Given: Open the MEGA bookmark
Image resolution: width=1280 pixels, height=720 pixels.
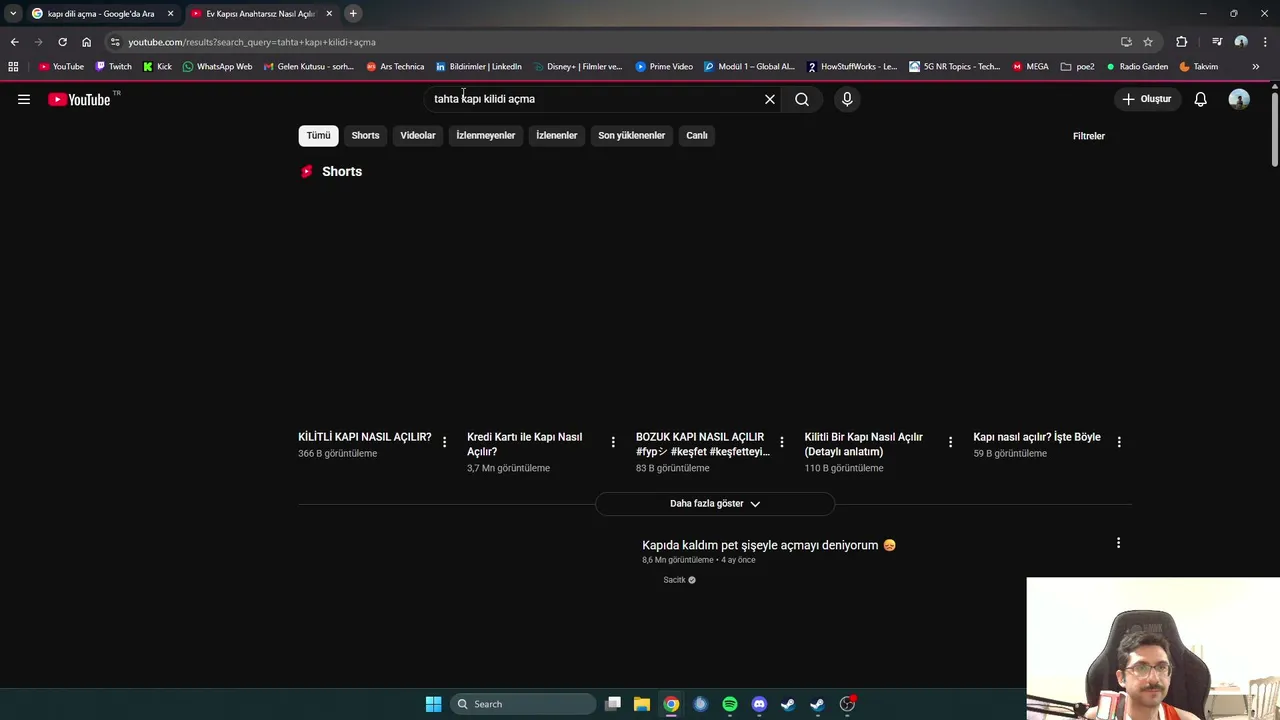Looking at the screenshot, I should (x=1030, y=67).
